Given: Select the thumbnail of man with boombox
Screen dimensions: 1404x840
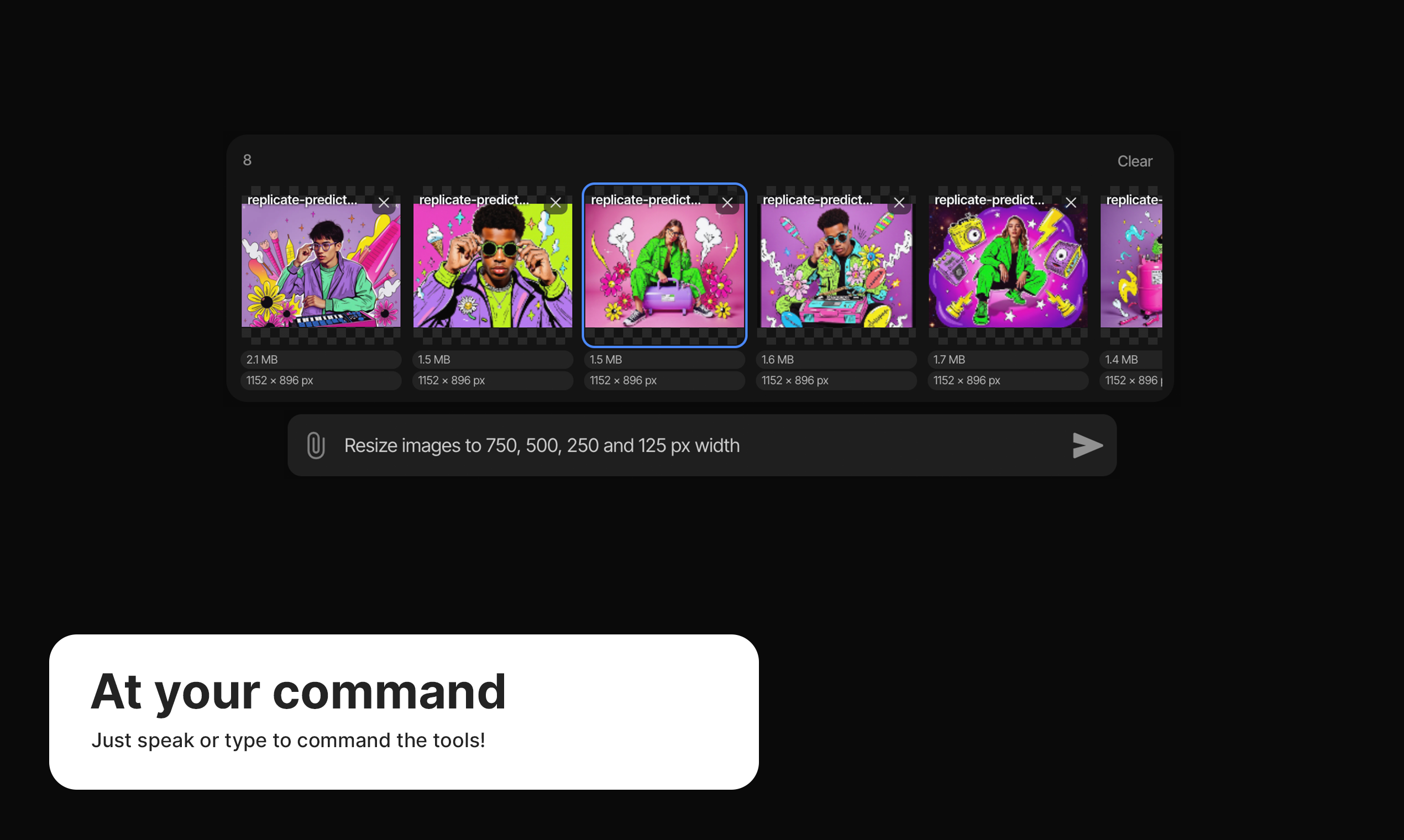Looking at the screenshot, I should point(836,265).
